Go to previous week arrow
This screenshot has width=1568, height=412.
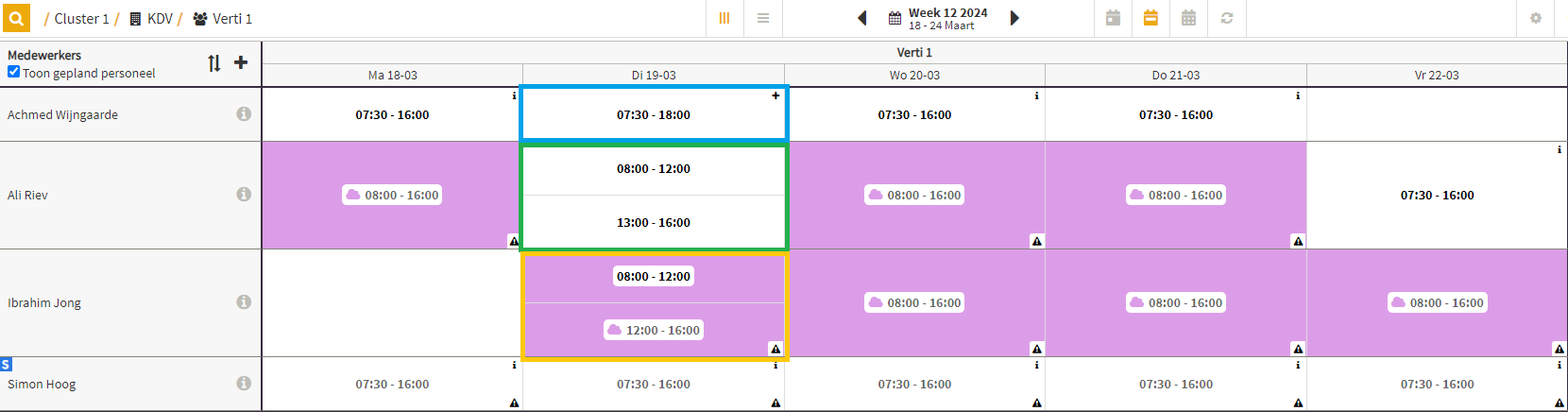click(x=862, y=18)
